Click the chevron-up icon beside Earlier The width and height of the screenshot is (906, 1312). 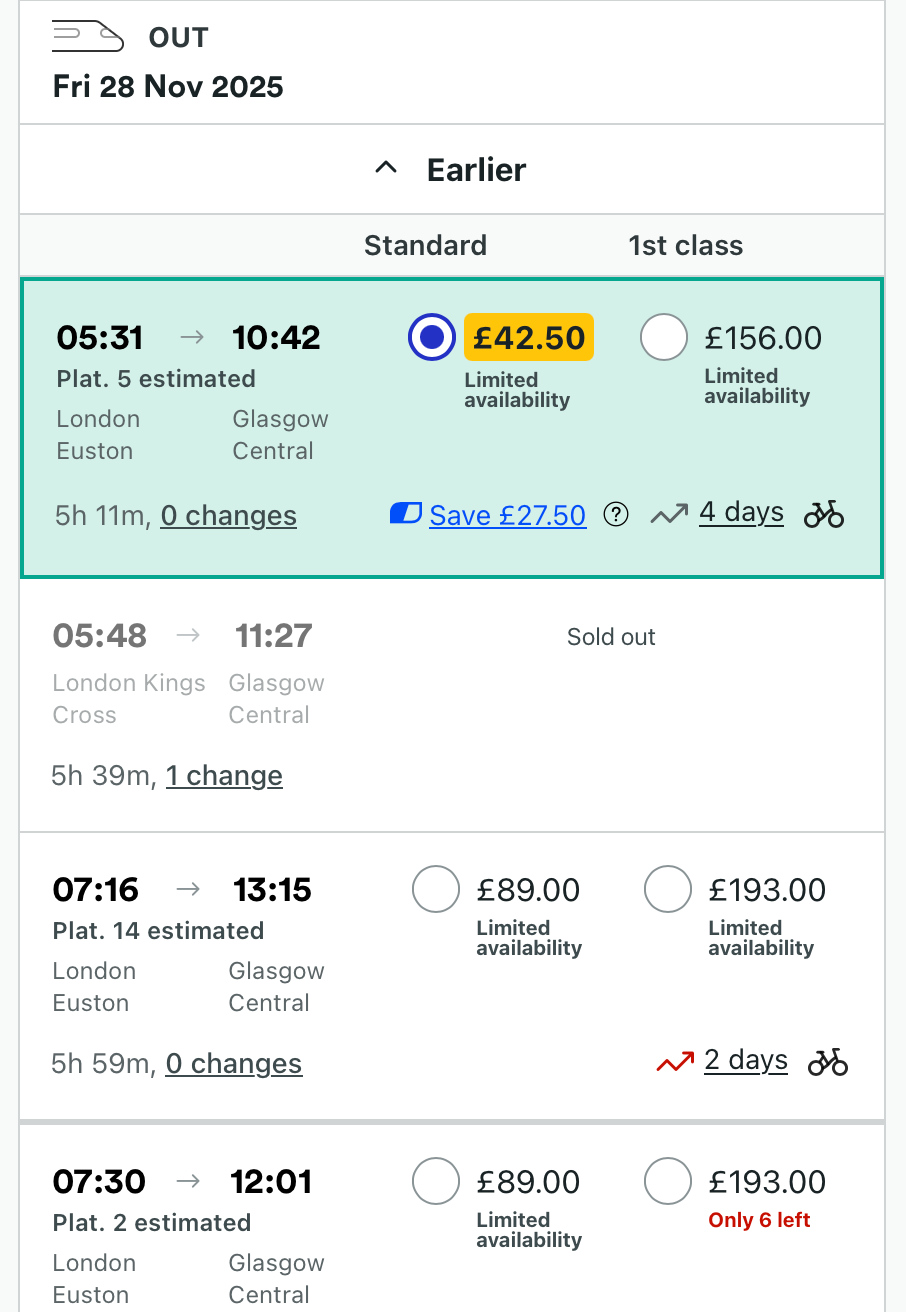pos(386,169)
